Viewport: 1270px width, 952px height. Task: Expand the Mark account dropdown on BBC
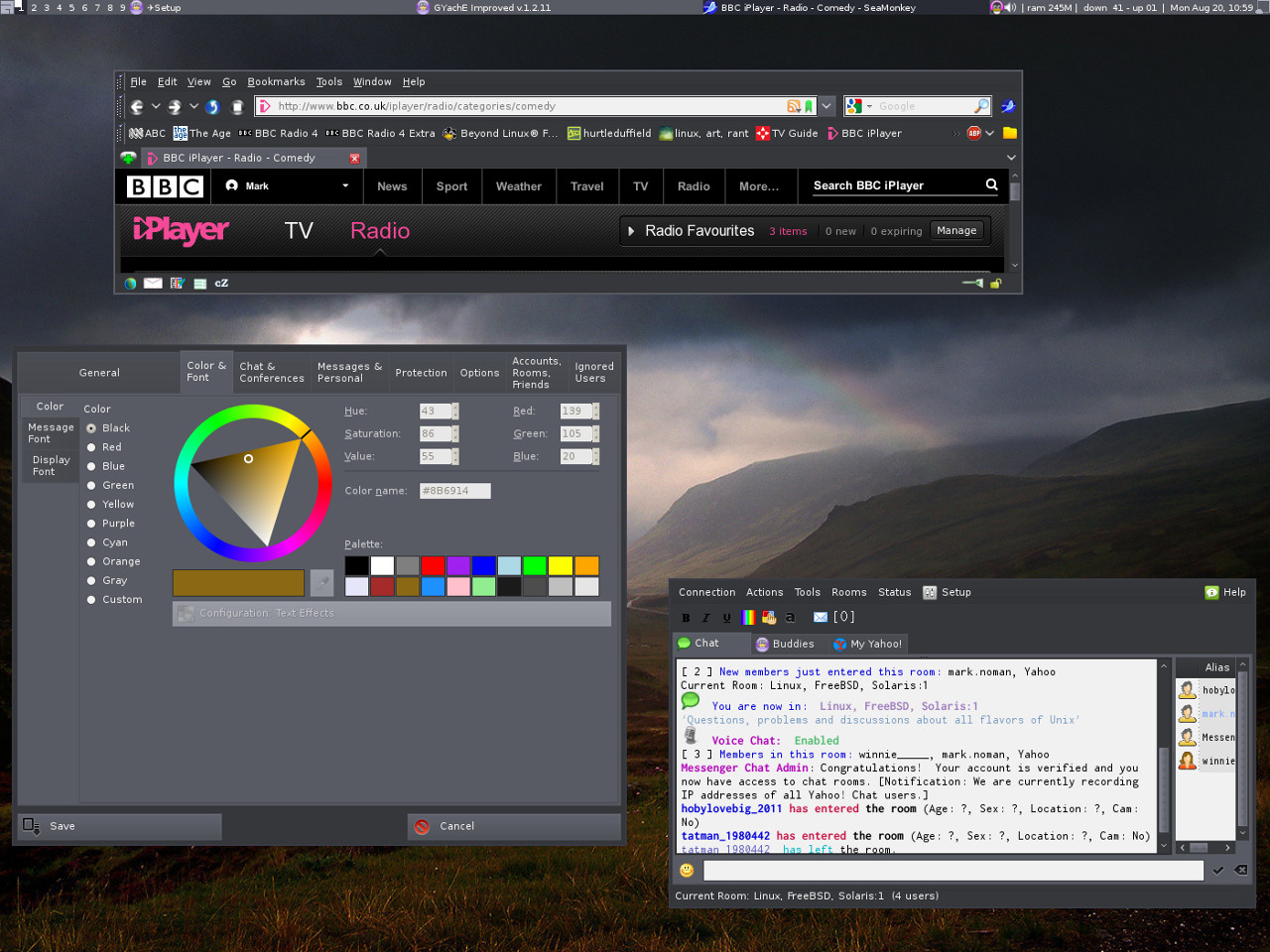[x=345, y=185]
